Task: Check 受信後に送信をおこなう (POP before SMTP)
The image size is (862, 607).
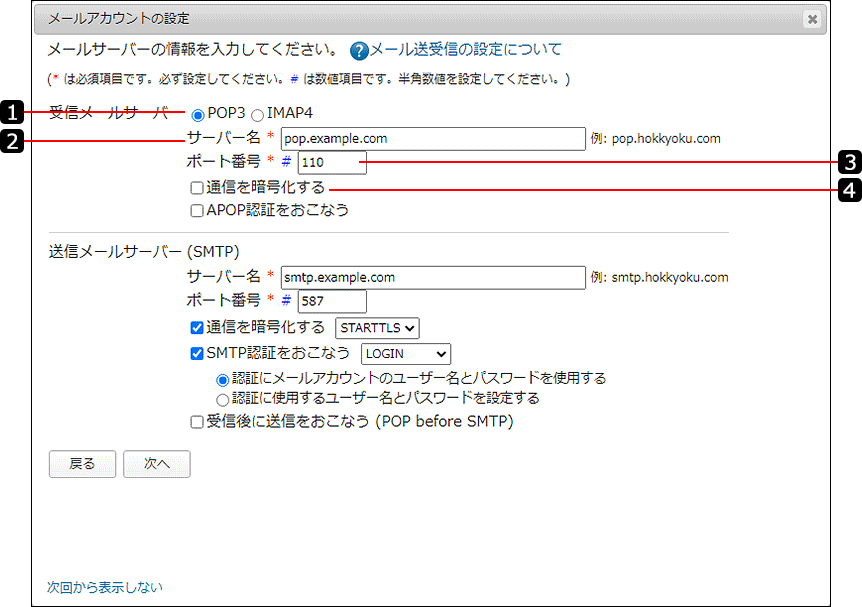Action: pos(197,422)
